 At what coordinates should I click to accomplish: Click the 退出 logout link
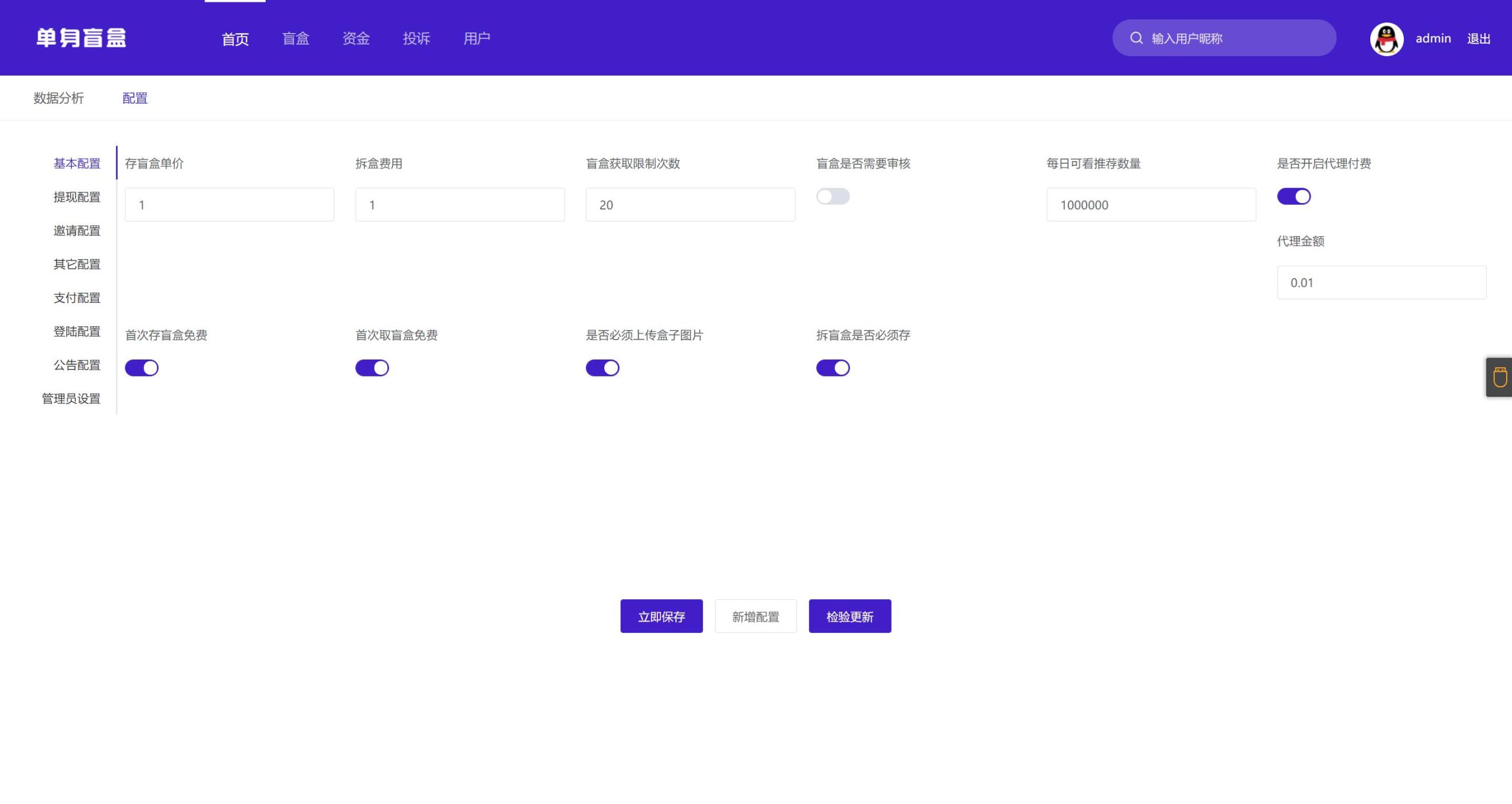click(x=1478, y=39)
